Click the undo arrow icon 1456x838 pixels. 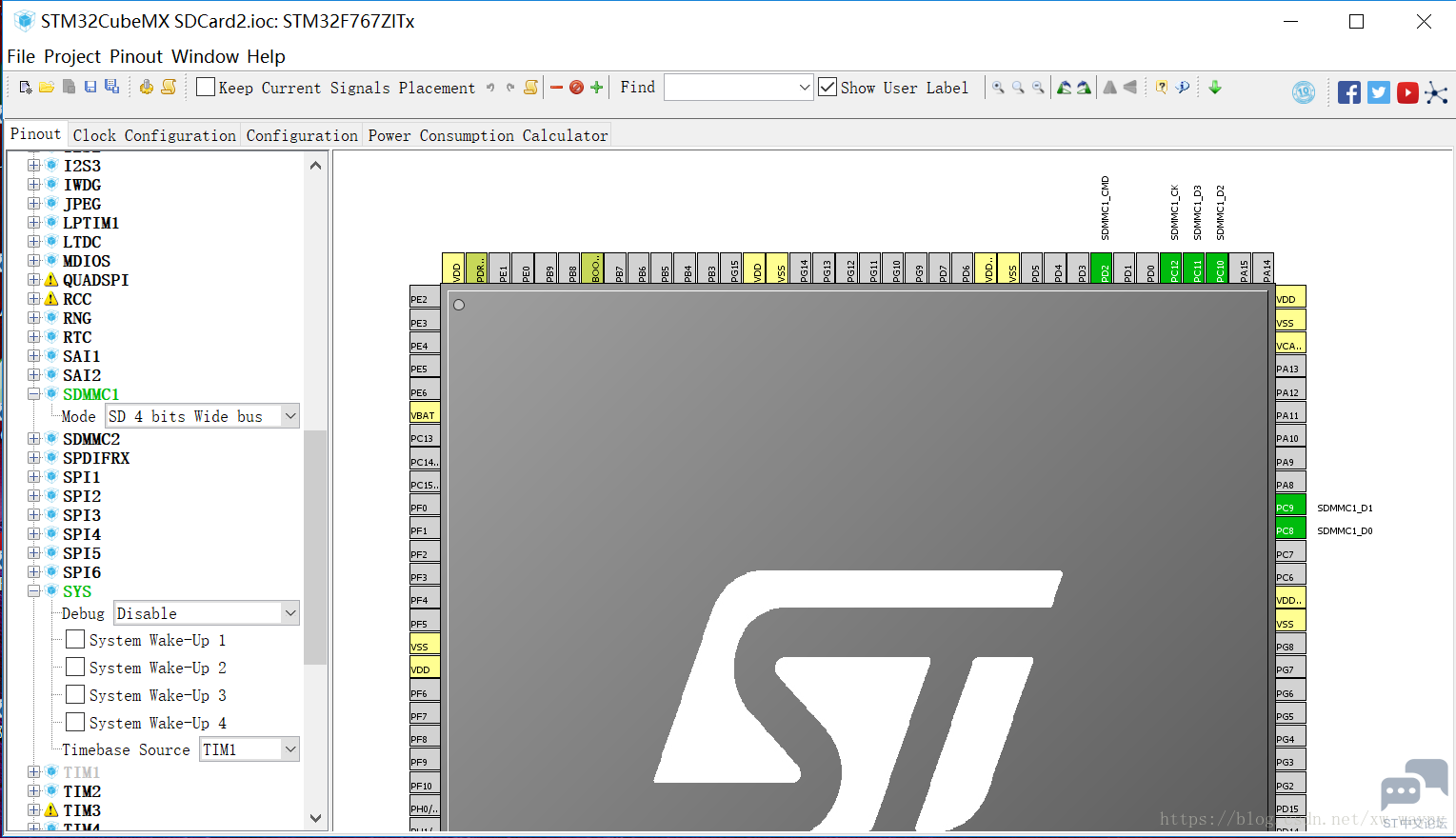[490, 88]
